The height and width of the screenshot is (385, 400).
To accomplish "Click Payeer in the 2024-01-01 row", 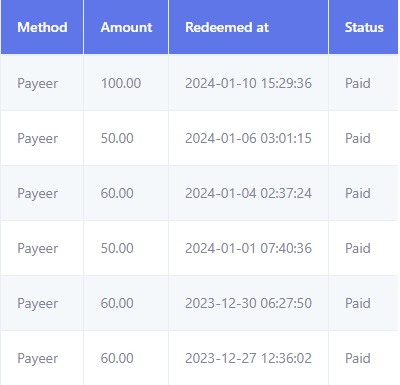I will point(38,249).
